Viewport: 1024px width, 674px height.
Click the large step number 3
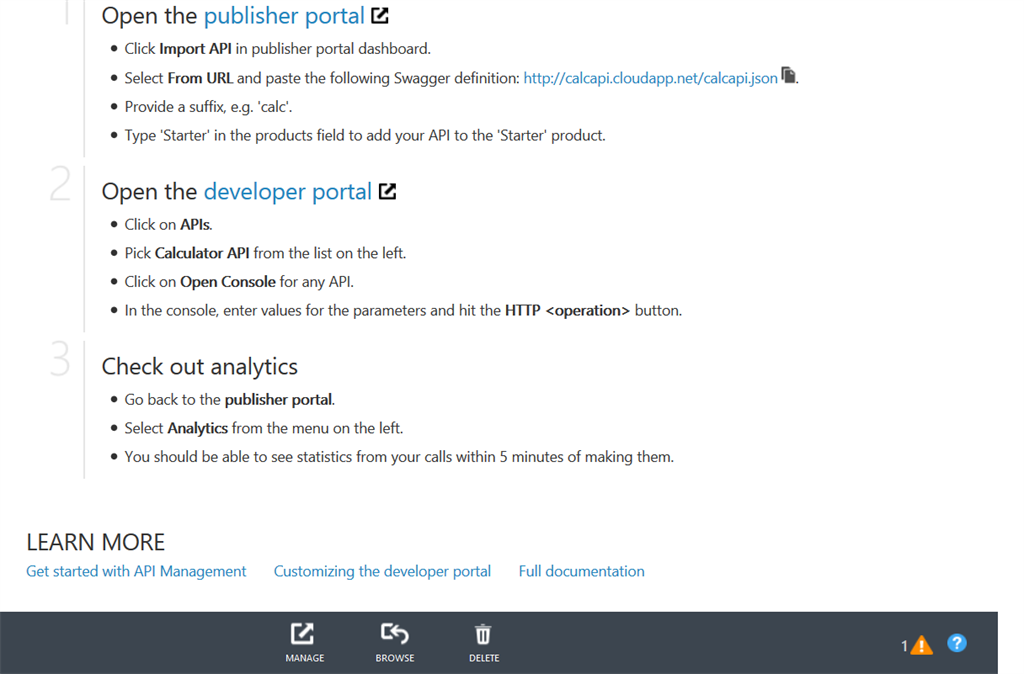point(60,361)
